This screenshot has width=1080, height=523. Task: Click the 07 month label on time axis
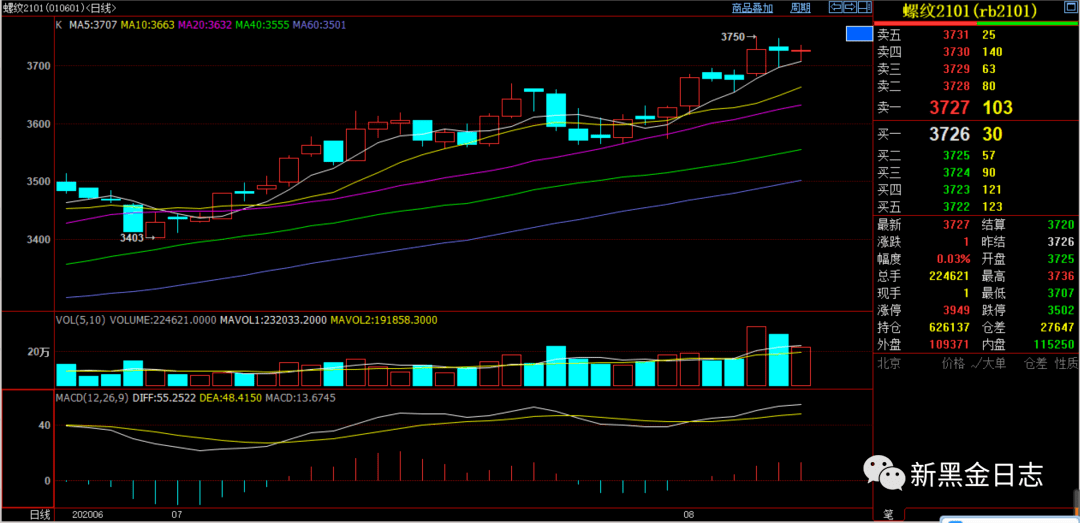pos(177,515)
